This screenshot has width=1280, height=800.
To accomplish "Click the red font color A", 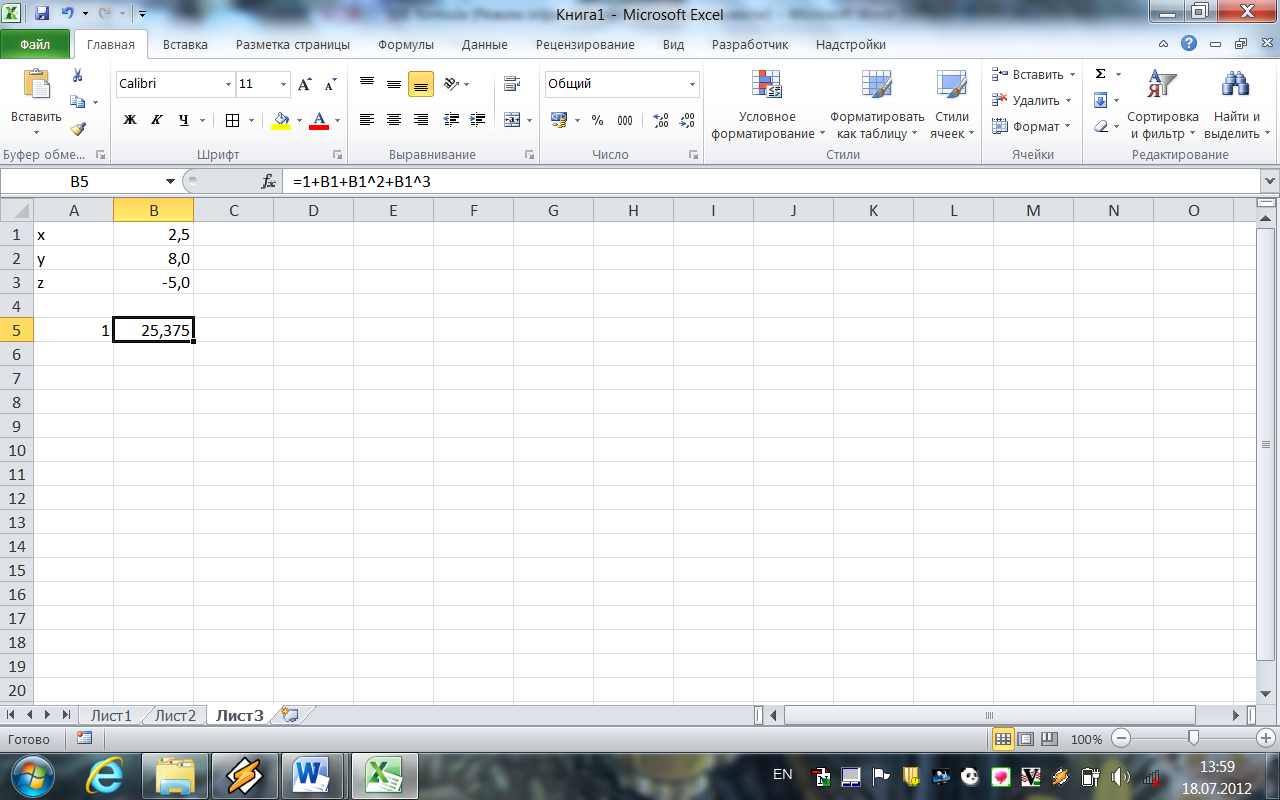I will [x=319, y=120].
